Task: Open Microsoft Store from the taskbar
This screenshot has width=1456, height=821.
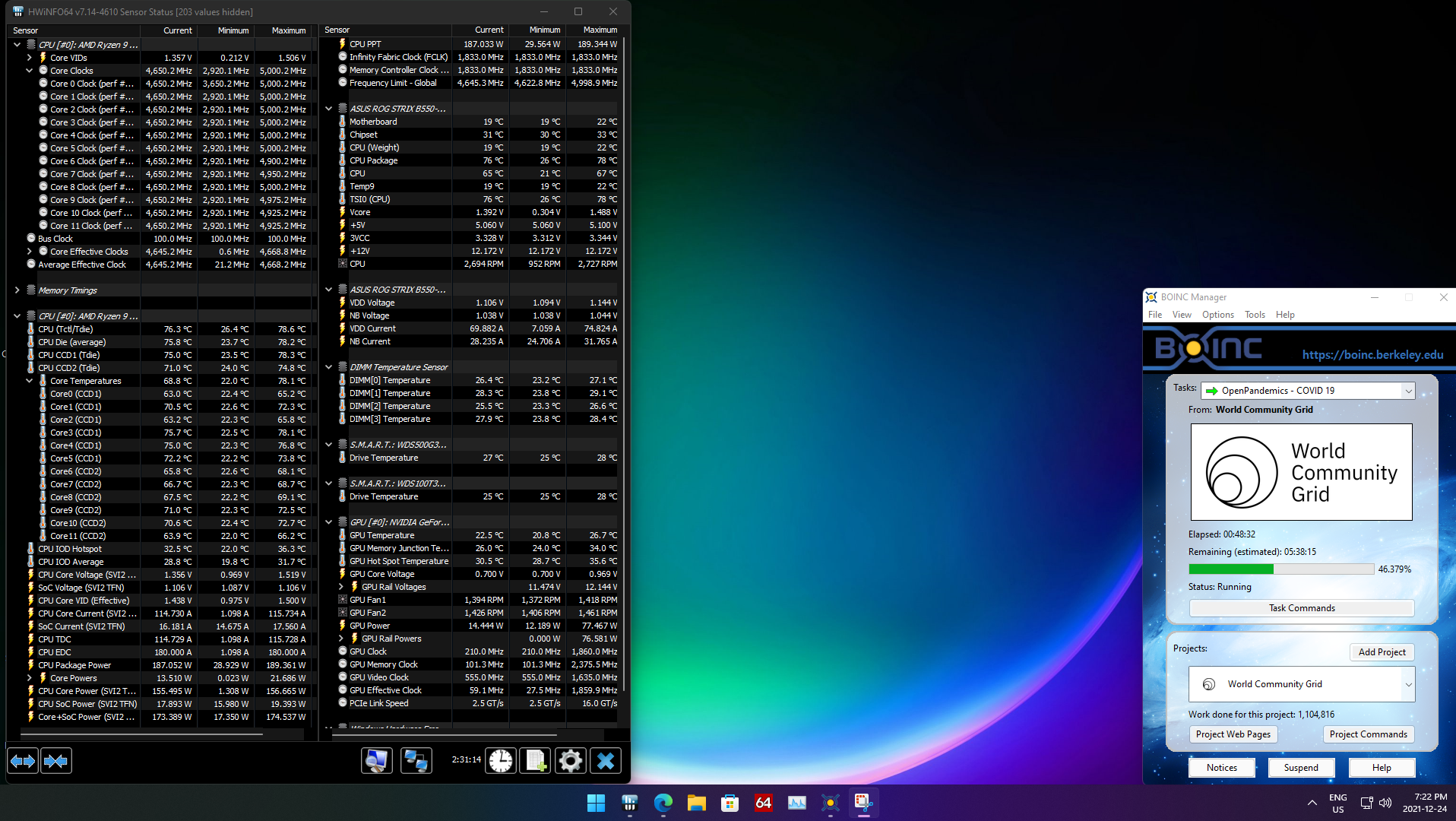Action: pyautogui.click(x=730, y=803)
